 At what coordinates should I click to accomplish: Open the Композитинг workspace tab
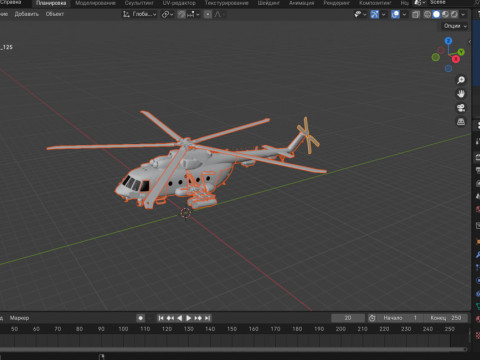coord(375,3)
